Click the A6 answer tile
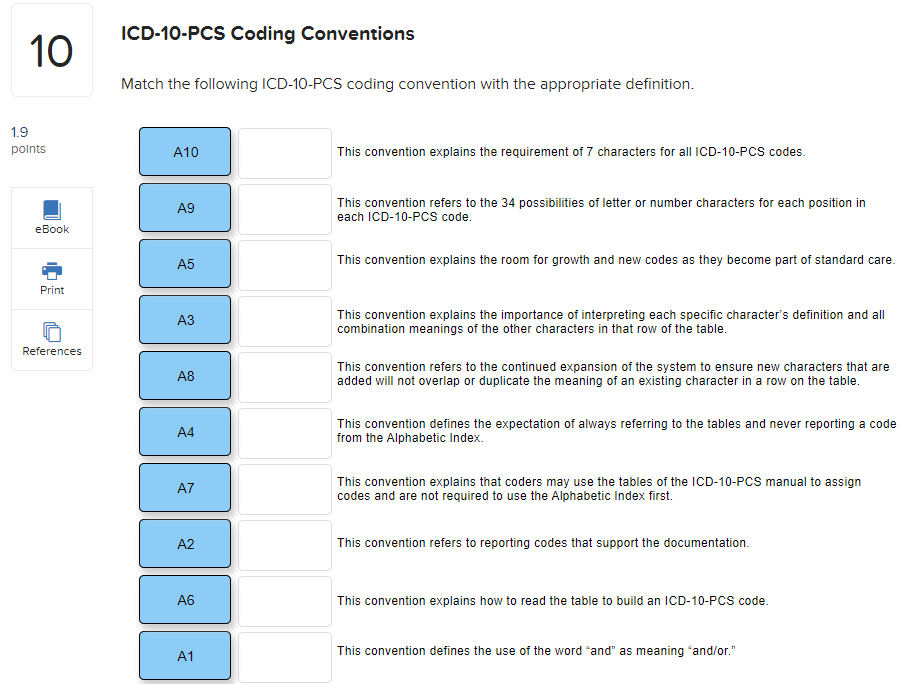Image resolution: width=901 pixels, height=684 pixels. click(x=184, y=600)
